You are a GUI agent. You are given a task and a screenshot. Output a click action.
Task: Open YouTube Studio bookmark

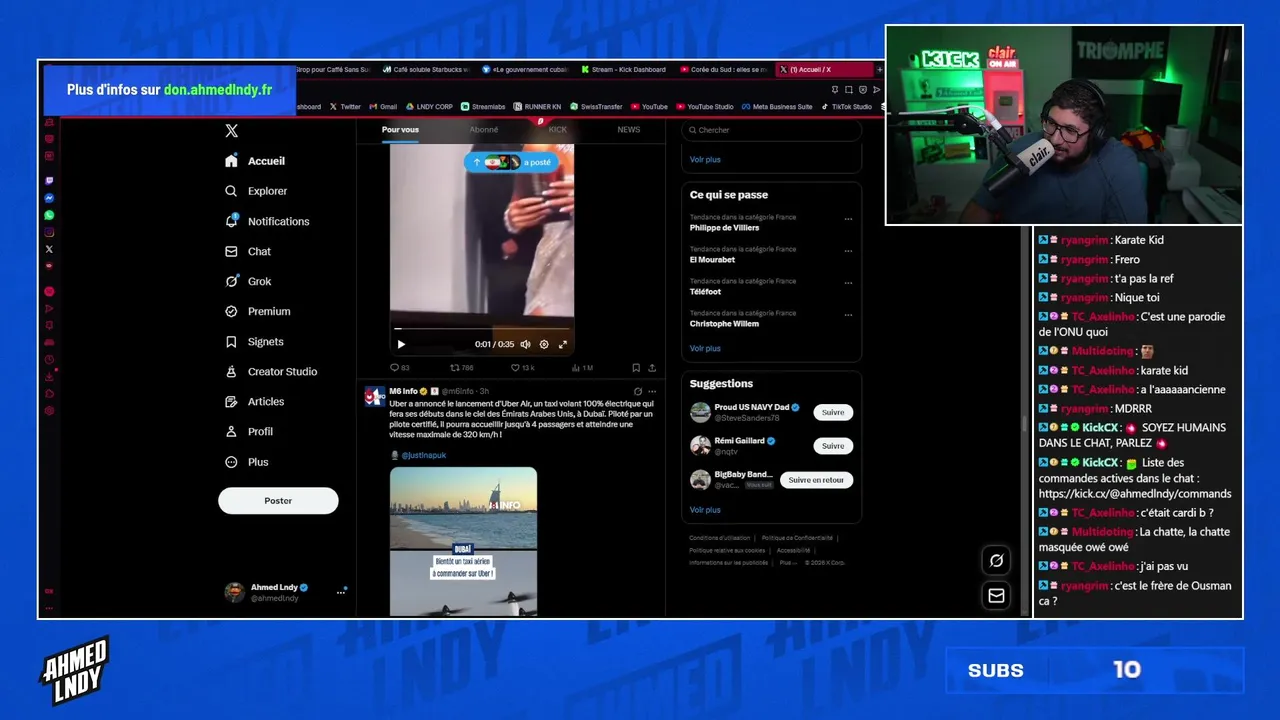705,107
